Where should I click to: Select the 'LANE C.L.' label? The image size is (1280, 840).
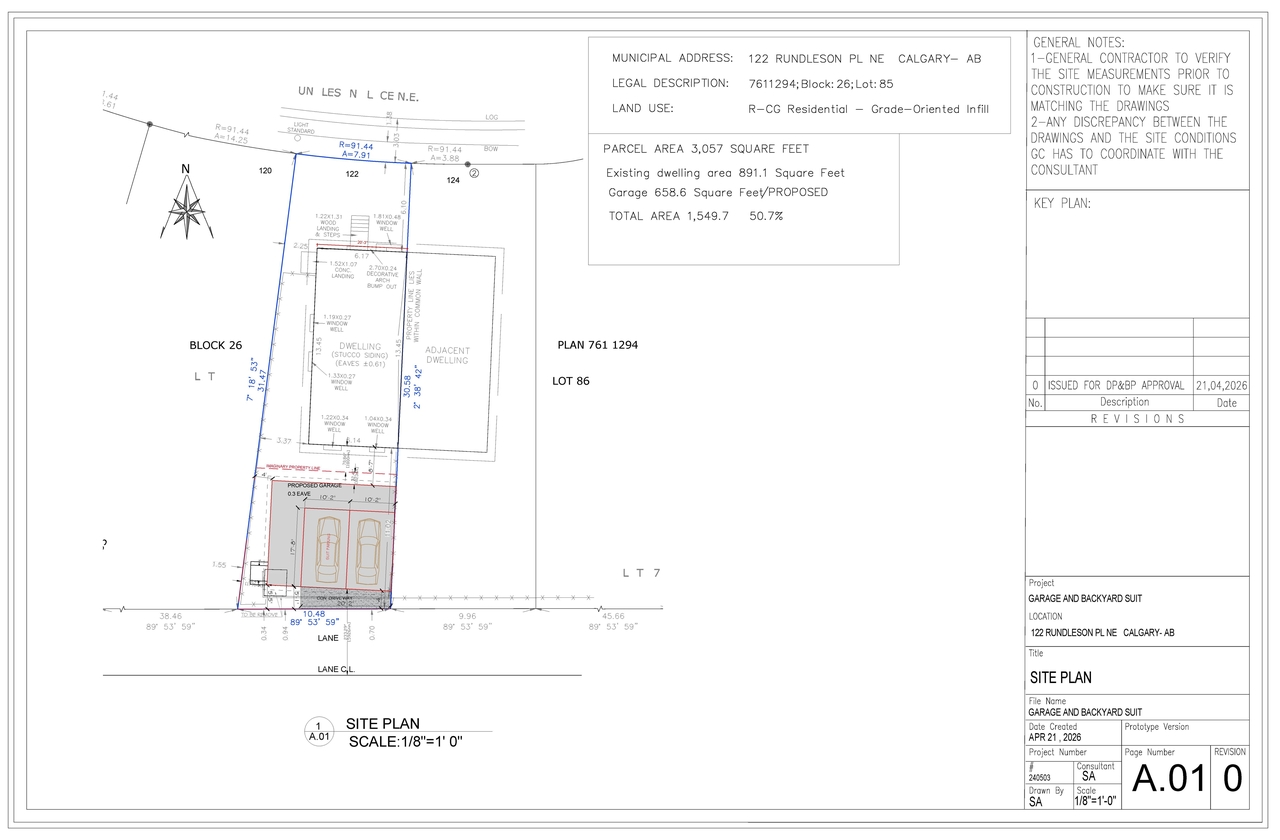click(x=335, y=669)
